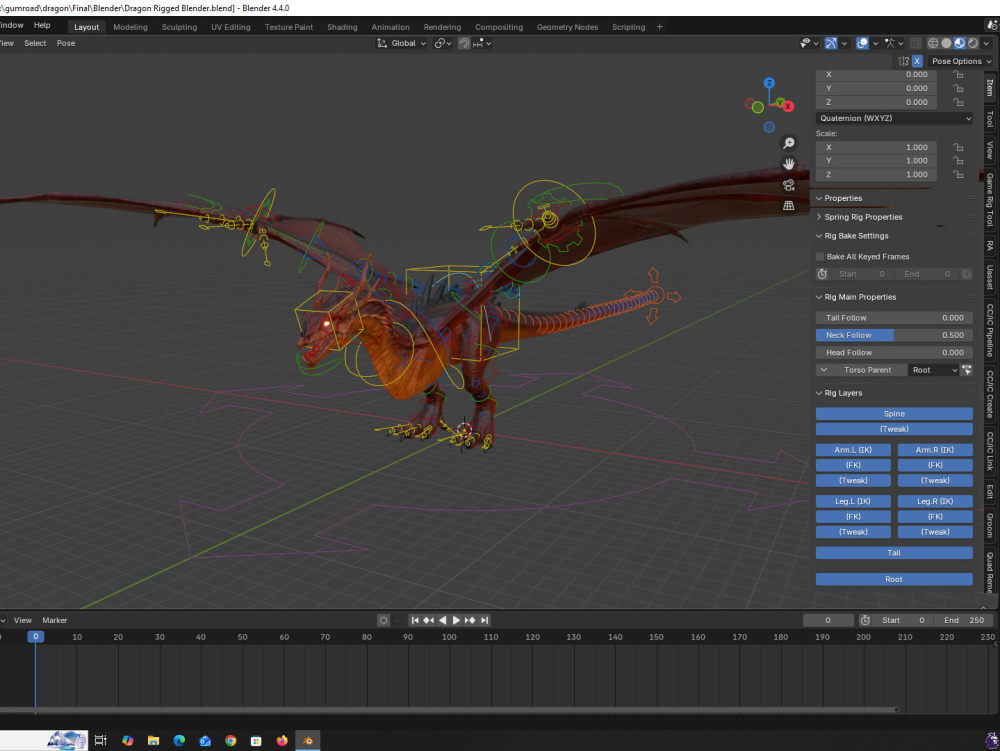This screenshot has width=1000, height=751.
Task: Select material preview shading mode
Action: point(960,43)
